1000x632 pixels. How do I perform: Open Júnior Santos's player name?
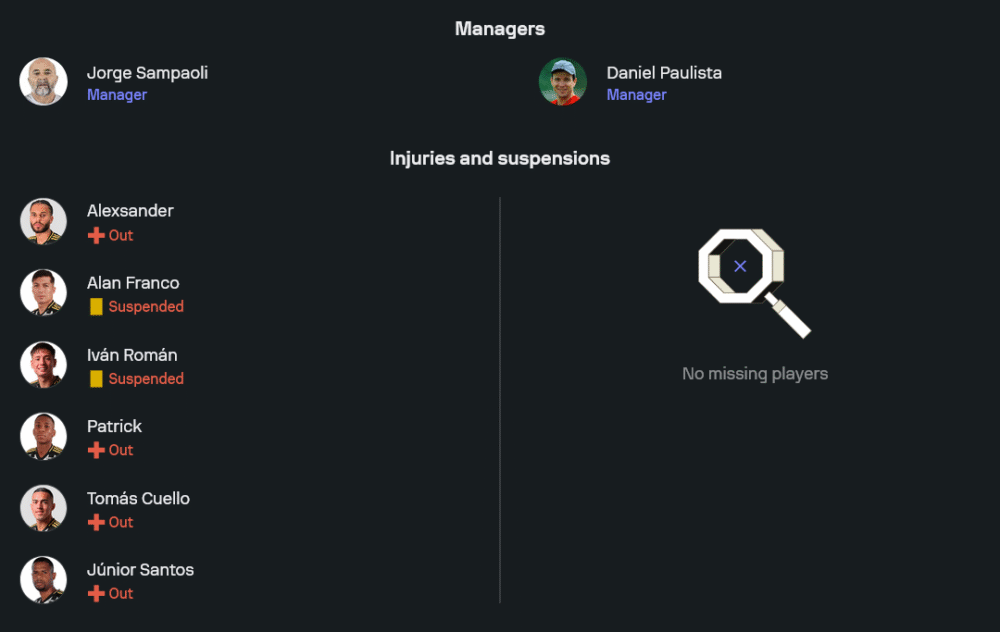tap(140, 570)
